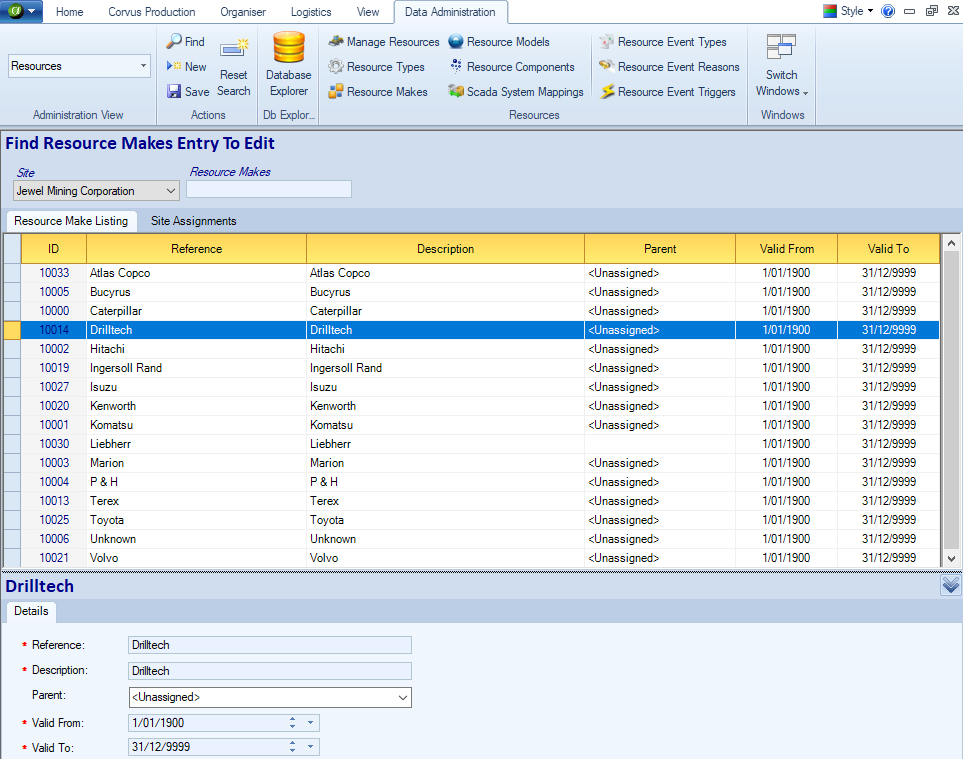
Task: Click the Save floppy disk icon
Action: click(174, 91)
